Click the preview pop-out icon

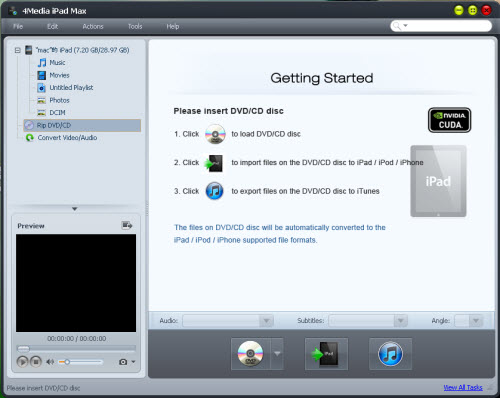point(127,226)
